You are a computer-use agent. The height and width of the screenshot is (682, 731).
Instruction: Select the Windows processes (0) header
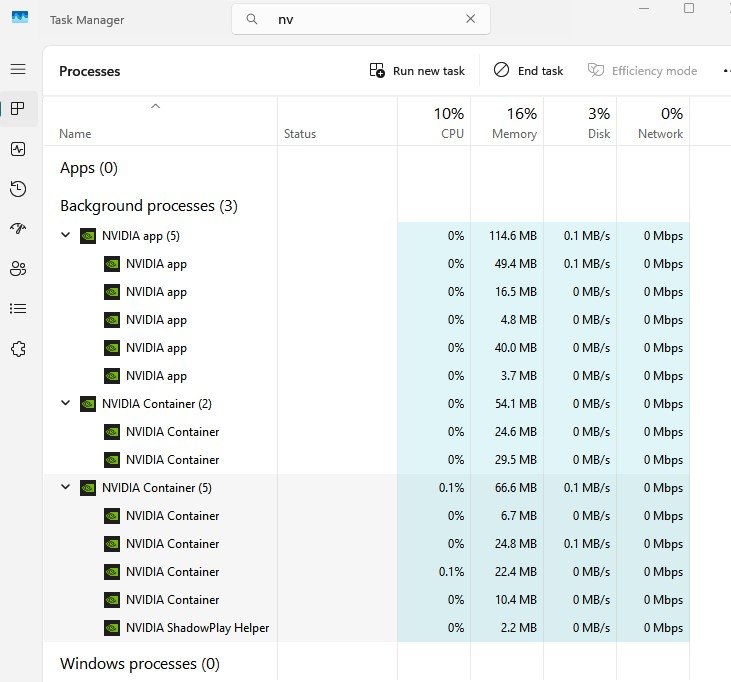(139, 663)
